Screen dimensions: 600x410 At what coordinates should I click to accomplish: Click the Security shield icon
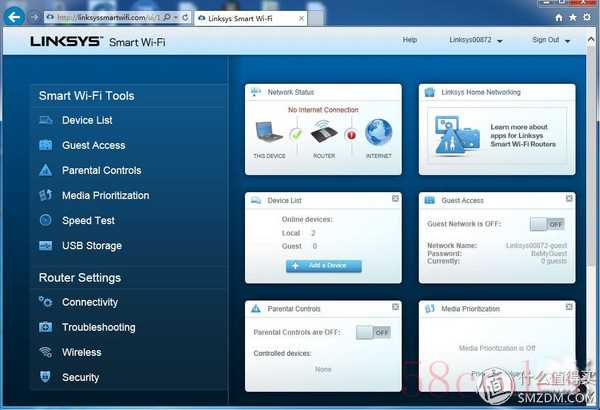pyautogui.click(x=45, y=377)
